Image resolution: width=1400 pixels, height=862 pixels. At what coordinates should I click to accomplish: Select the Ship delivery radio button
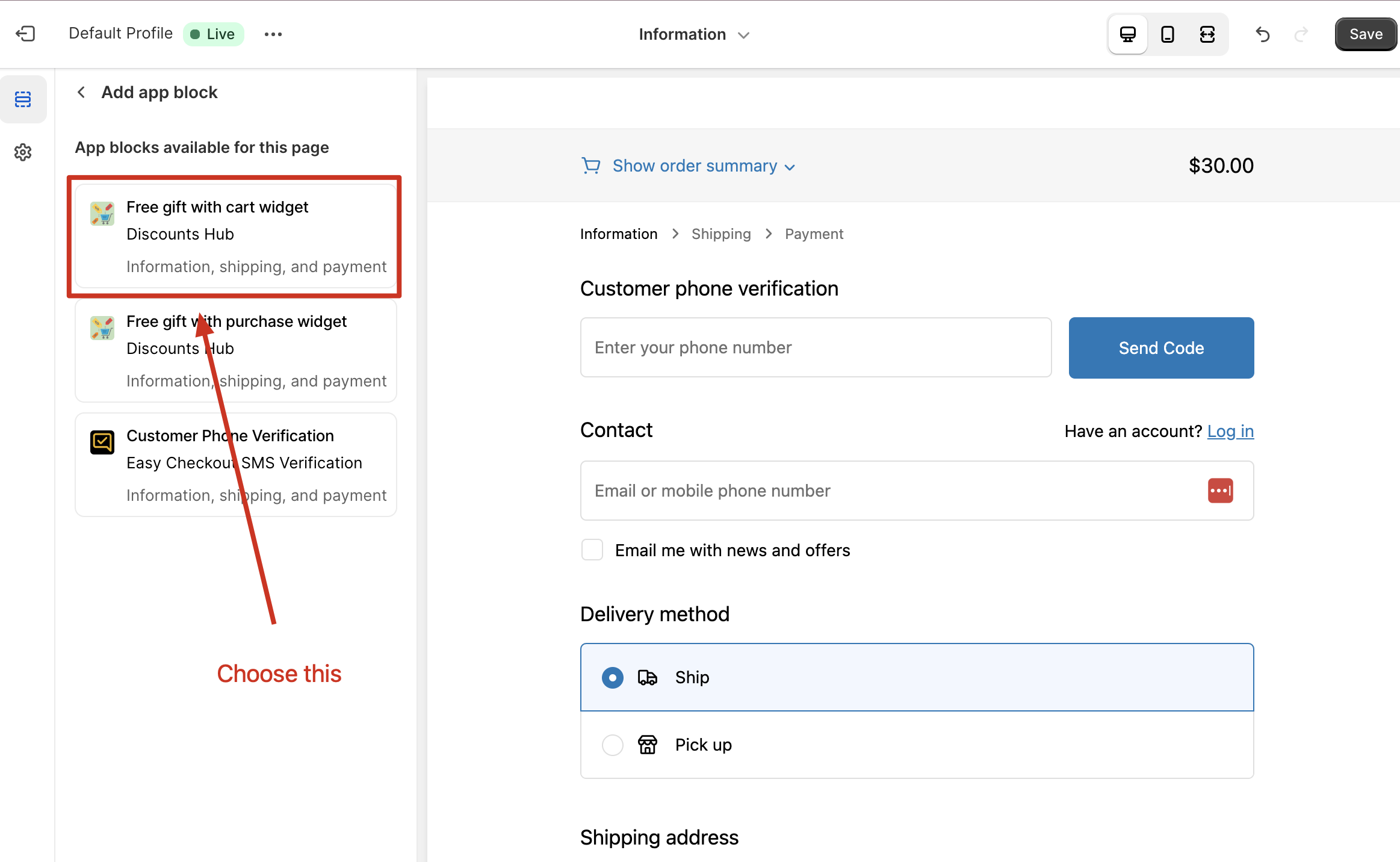click(612, 677)
